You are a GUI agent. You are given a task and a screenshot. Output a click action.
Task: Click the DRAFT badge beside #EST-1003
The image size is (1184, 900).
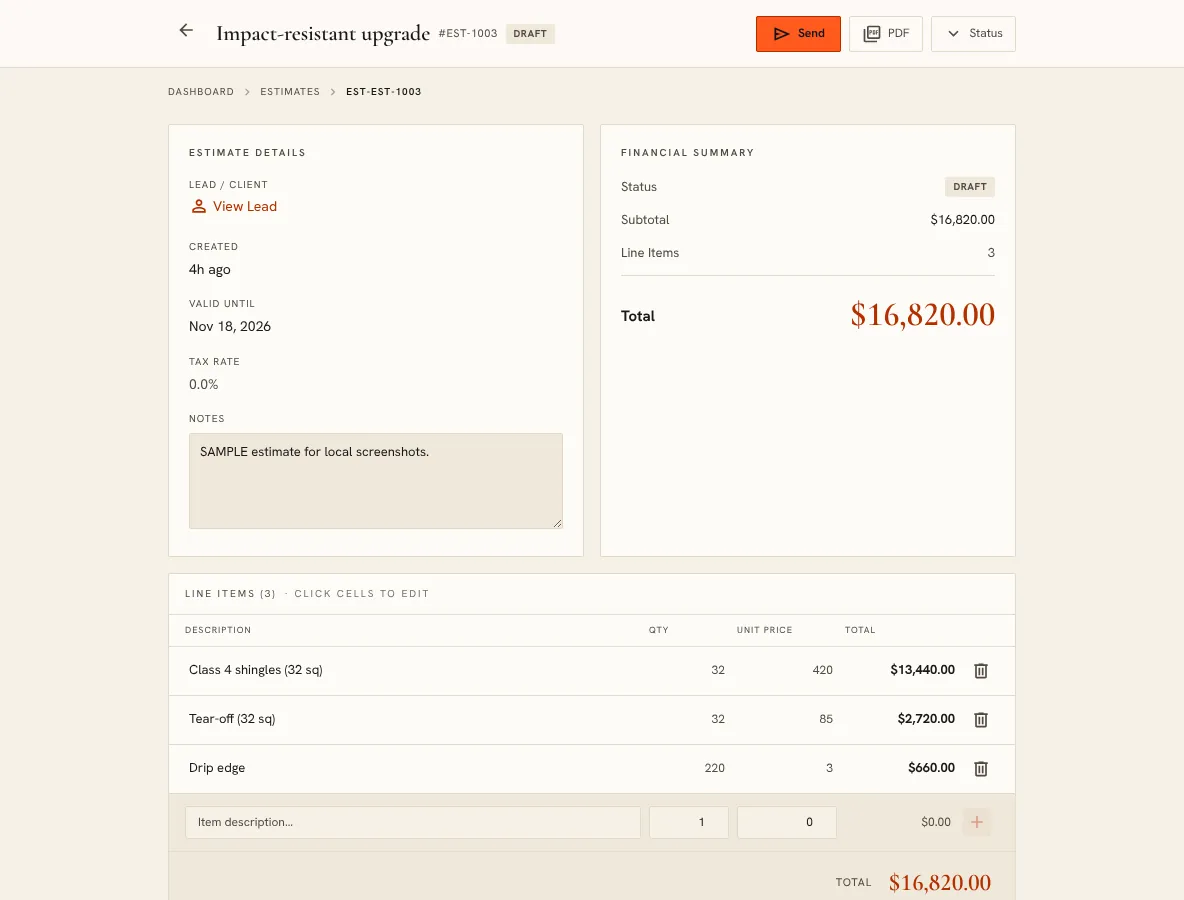(530, 34)
